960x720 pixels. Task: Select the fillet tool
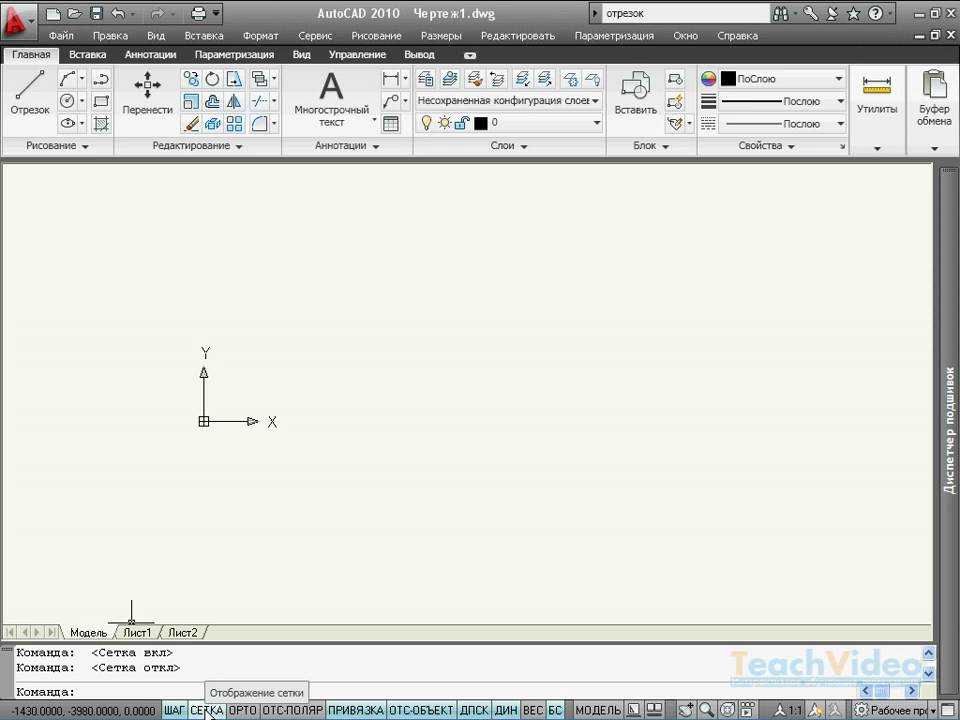[260, 124]
